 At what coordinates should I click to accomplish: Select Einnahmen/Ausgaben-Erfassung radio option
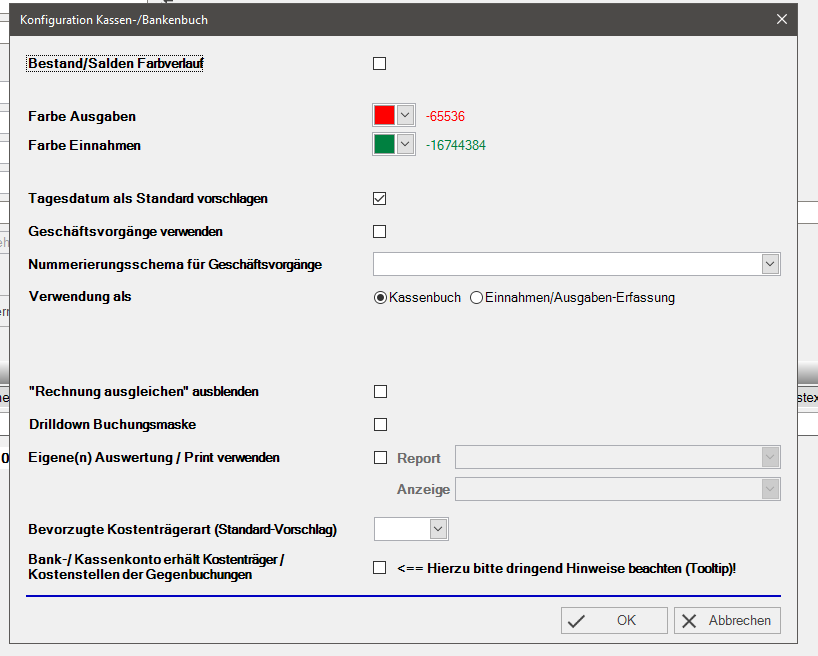pyautogui.click(x=476, y=297)
